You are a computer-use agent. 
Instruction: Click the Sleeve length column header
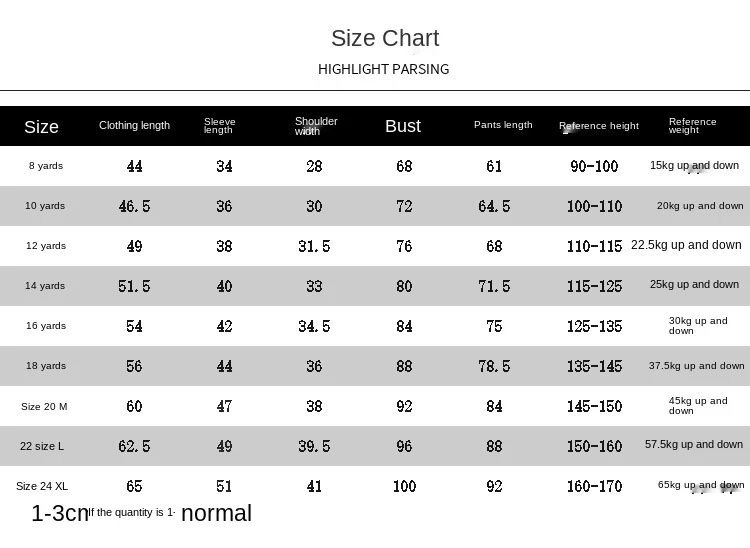click(x=220, y=126)
